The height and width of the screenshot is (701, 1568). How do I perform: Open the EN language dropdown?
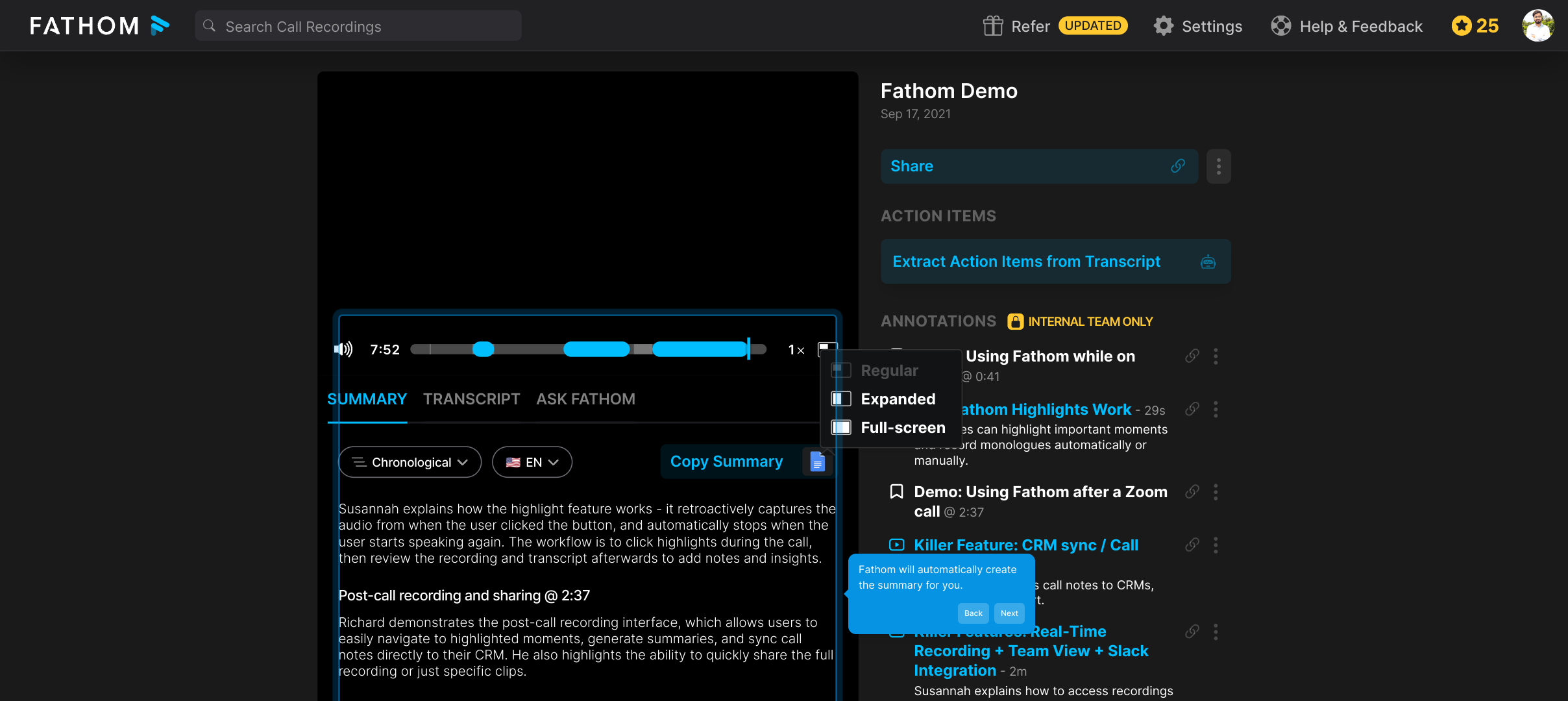pos(532,462)
